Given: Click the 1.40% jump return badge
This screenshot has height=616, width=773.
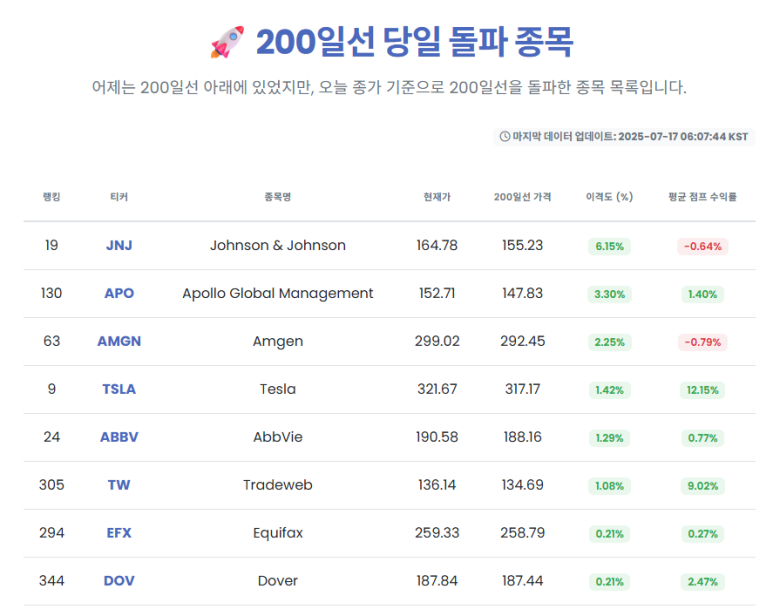Looking at the screenshot, I should pyautogui.click(x=703, y=294).
